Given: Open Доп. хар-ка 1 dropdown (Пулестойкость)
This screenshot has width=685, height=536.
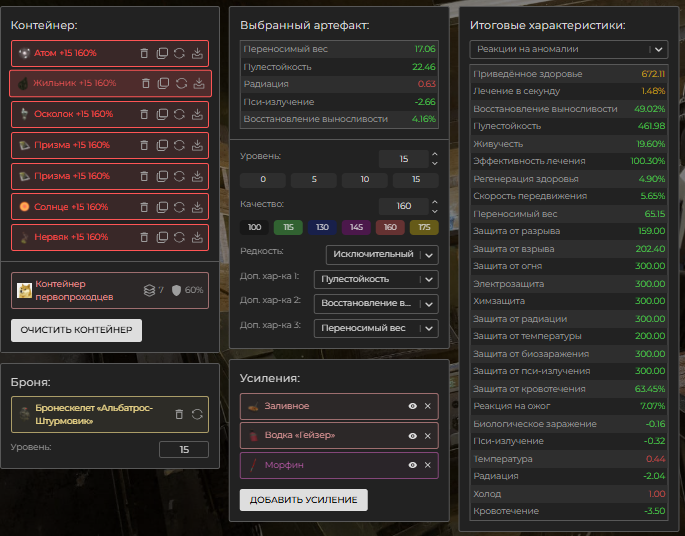Looking at the screenshot, I should click(376, 280).
